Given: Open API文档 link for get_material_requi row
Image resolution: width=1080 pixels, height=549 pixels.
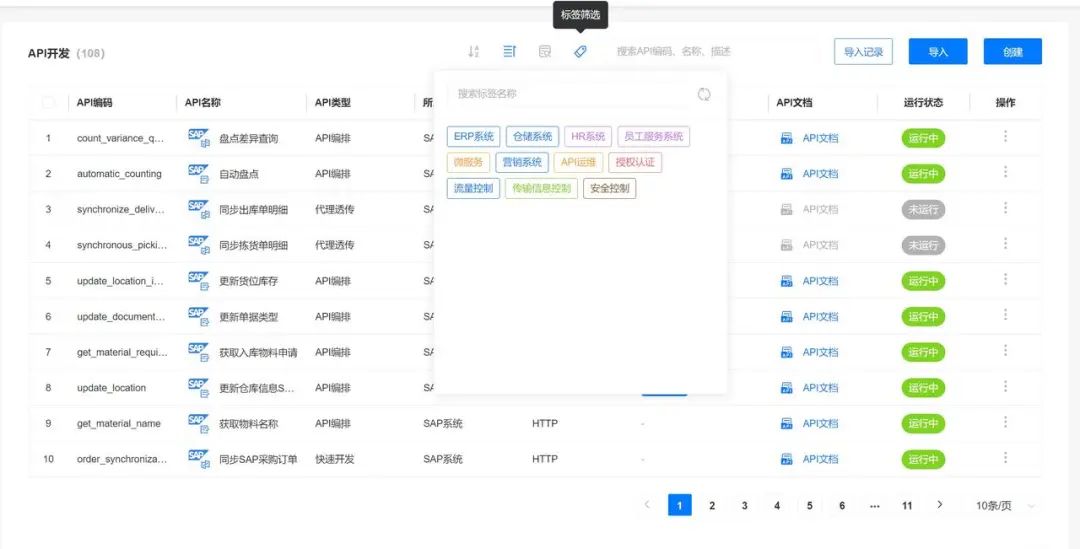Looking at the screenshot, I should click(820, 352).
